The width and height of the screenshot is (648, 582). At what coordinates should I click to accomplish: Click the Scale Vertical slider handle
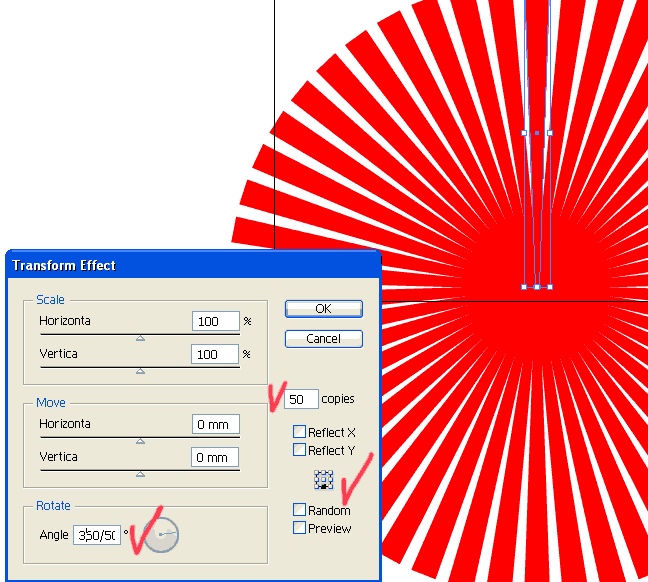[x=141, y=371]
